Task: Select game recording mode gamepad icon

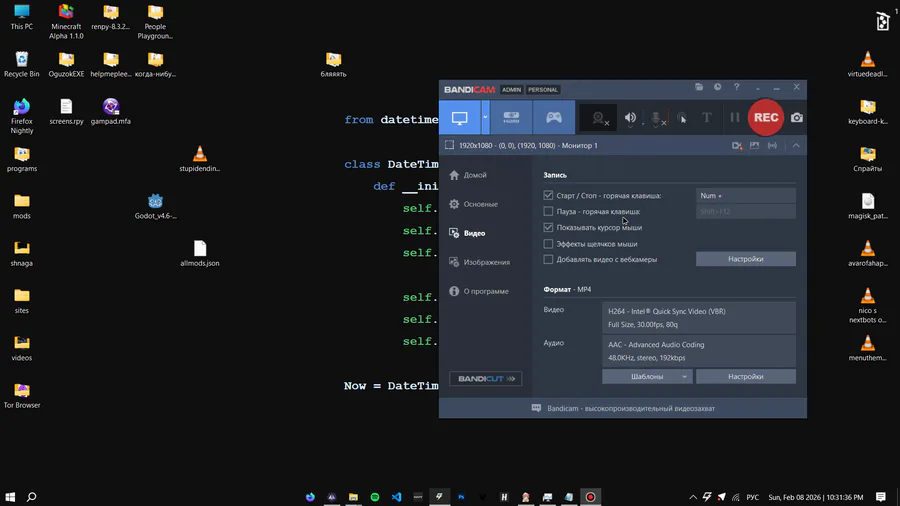Action: [554, 118]
